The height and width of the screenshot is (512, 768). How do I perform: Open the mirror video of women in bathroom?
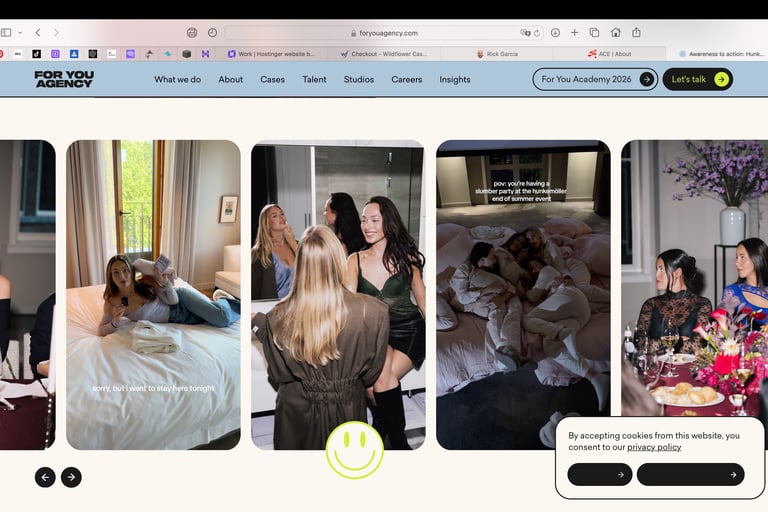[338, 295]
